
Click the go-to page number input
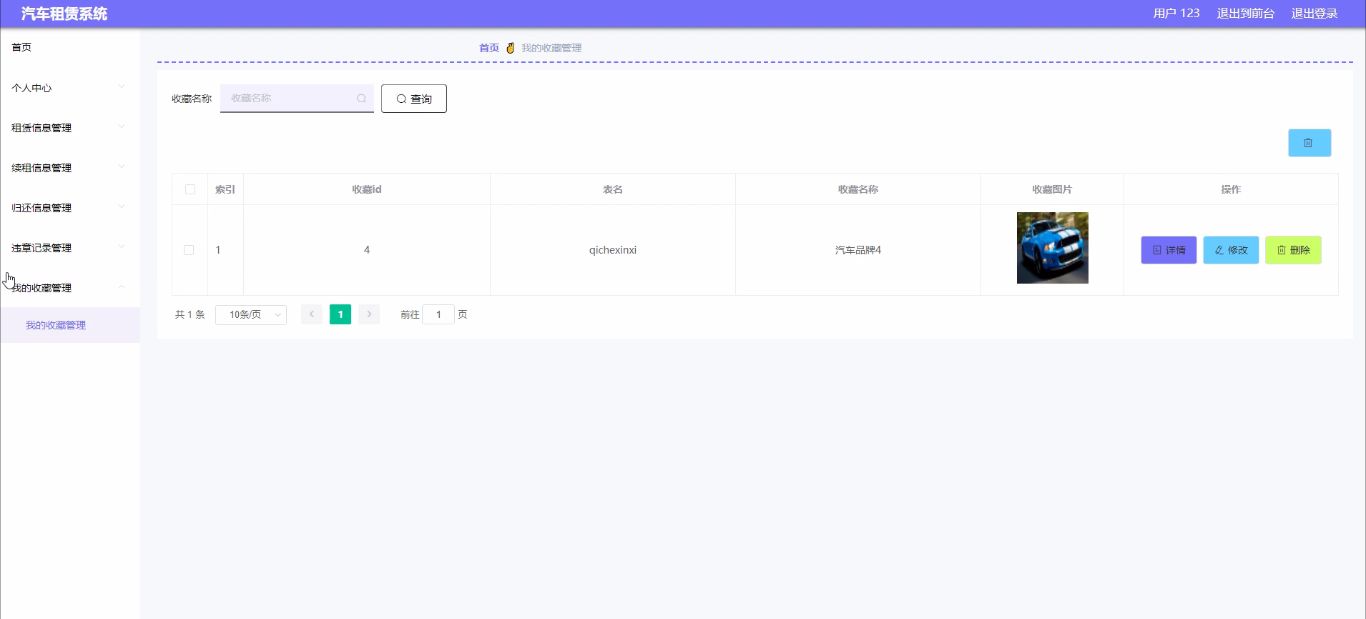pos(438,314)
